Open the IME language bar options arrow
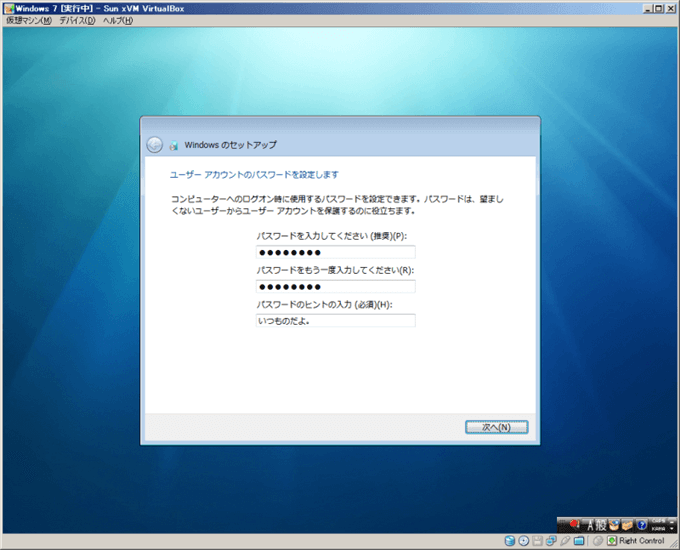The height and width of the screenshot is (550, 680). click(x=672, y=527)
